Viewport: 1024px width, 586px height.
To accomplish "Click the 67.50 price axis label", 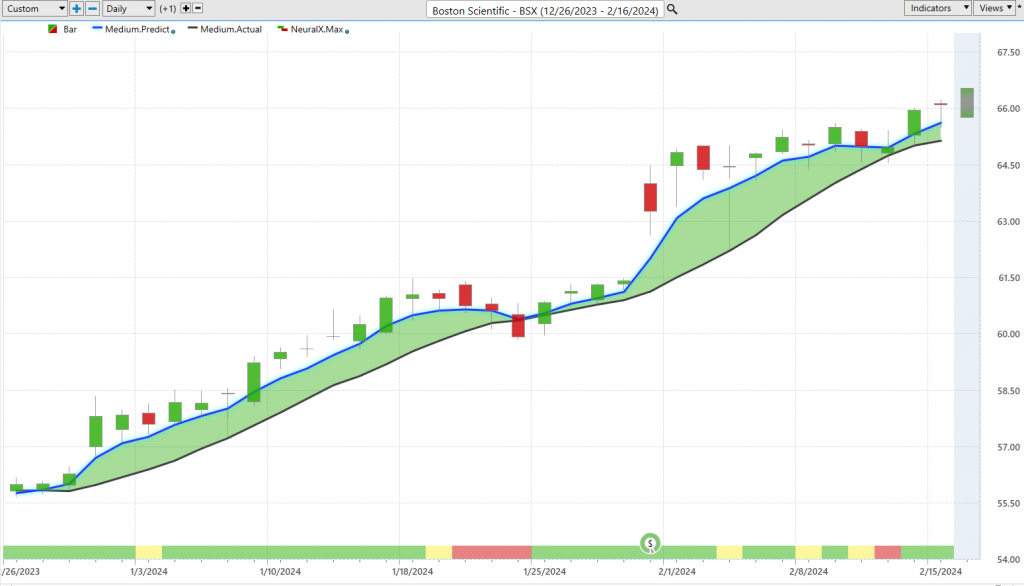I will point(1008,52).
